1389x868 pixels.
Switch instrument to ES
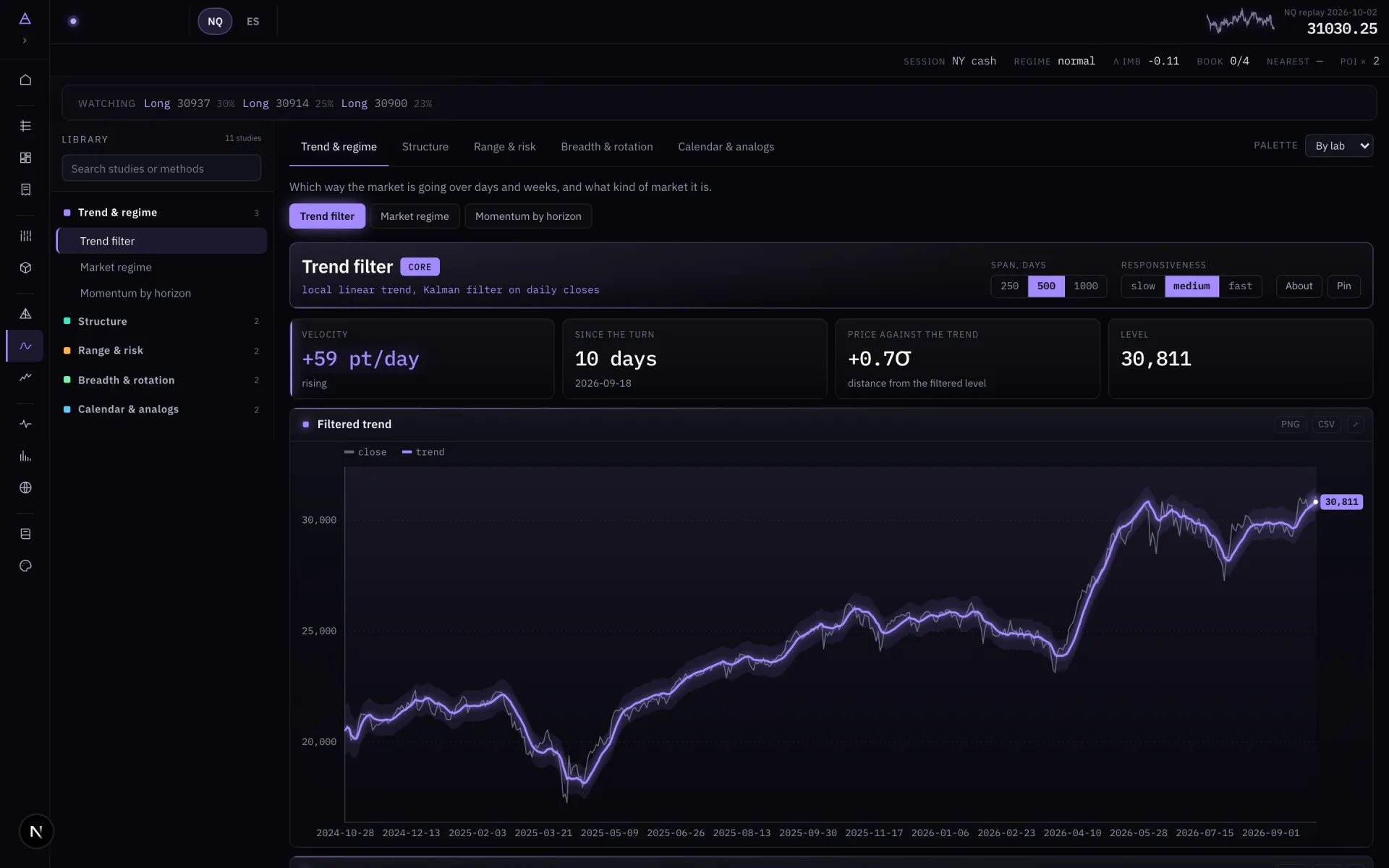coord(252,22)
